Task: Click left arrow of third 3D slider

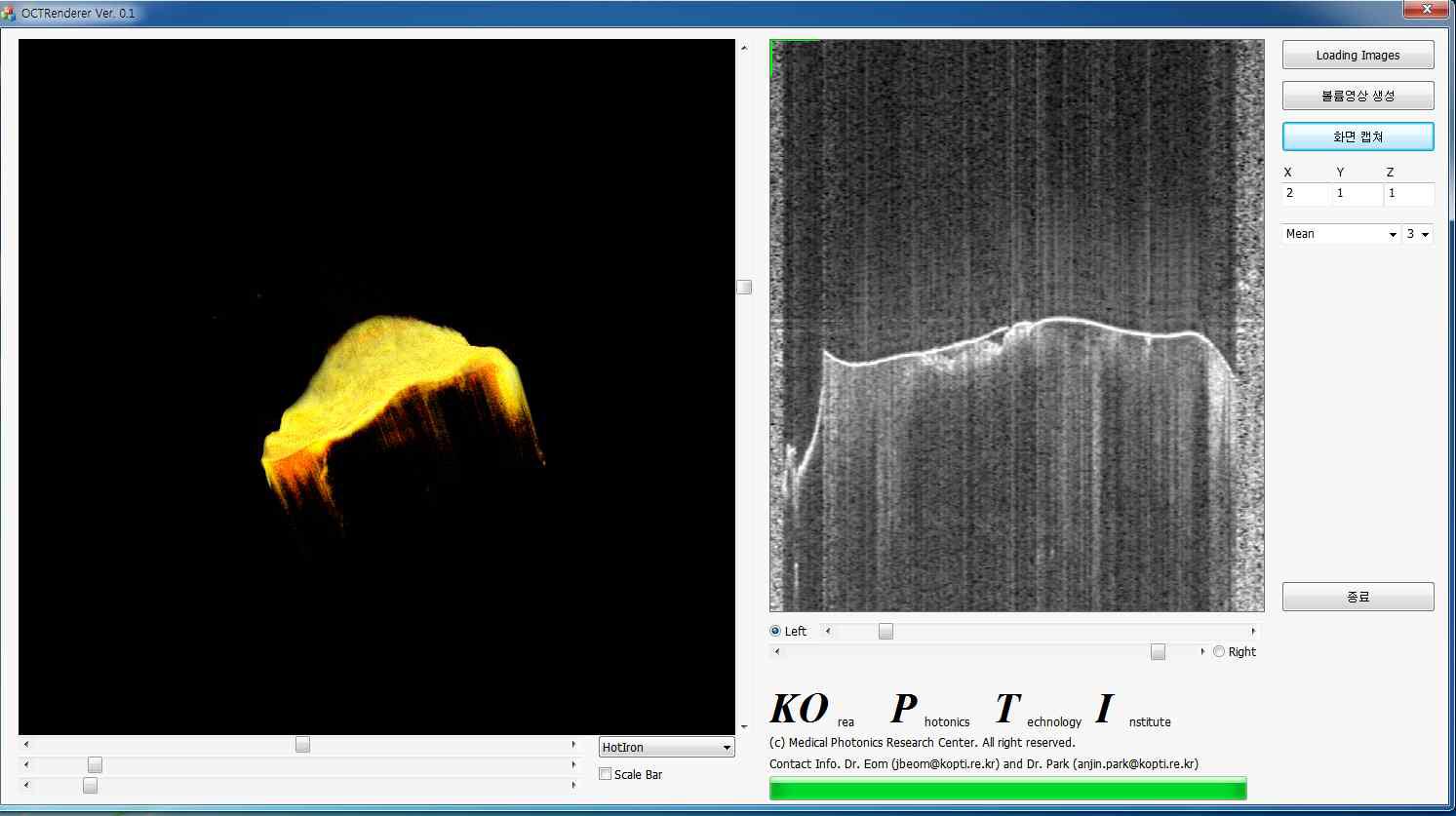Action: (x=26, y=785)
